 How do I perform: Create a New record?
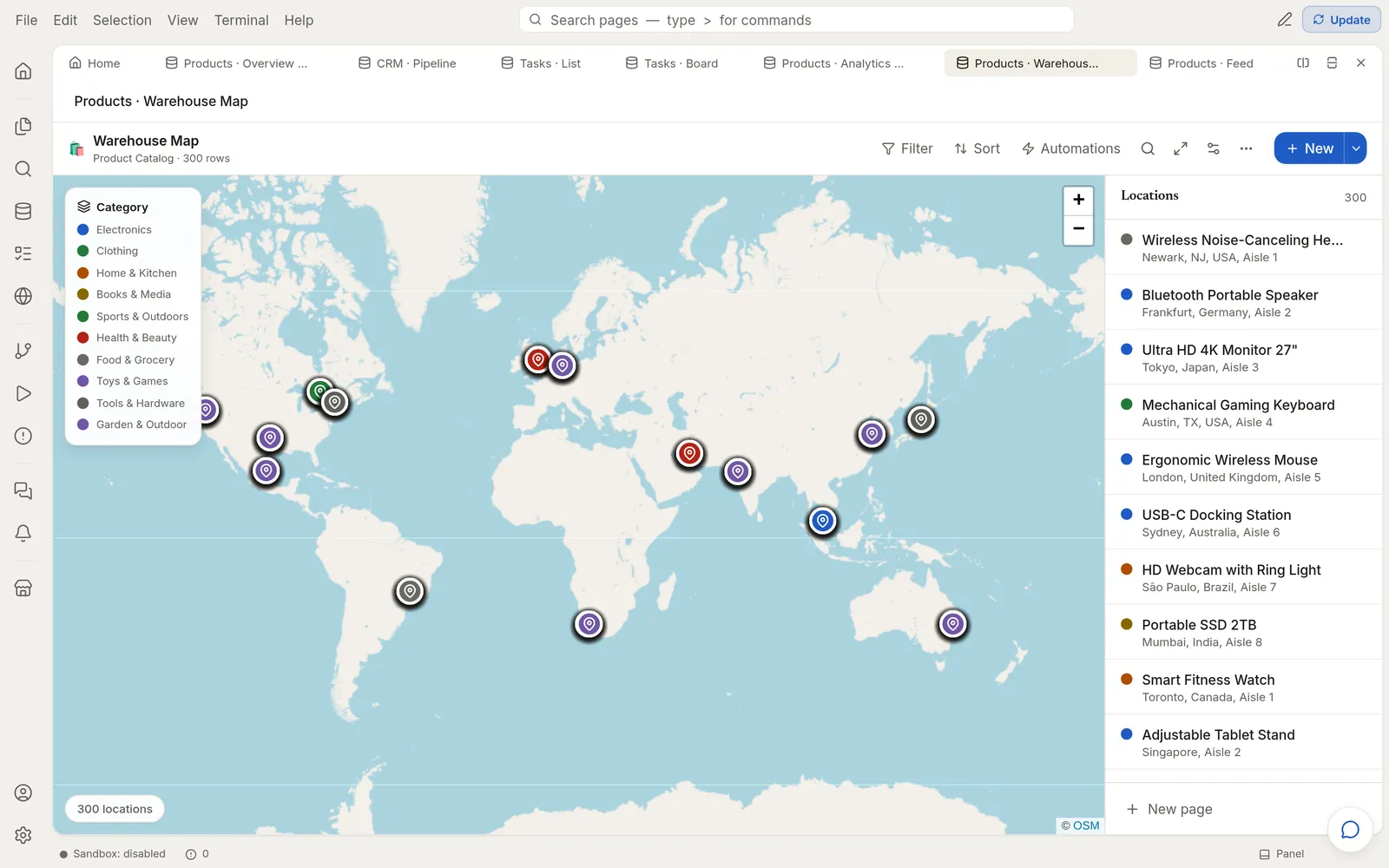click(x=1309, y=148)
